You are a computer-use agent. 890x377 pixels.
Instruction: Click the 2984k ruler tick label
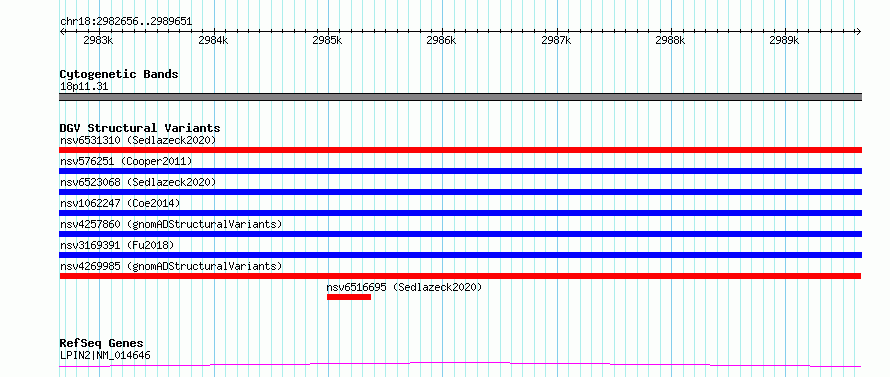click(x=213, y=40)
